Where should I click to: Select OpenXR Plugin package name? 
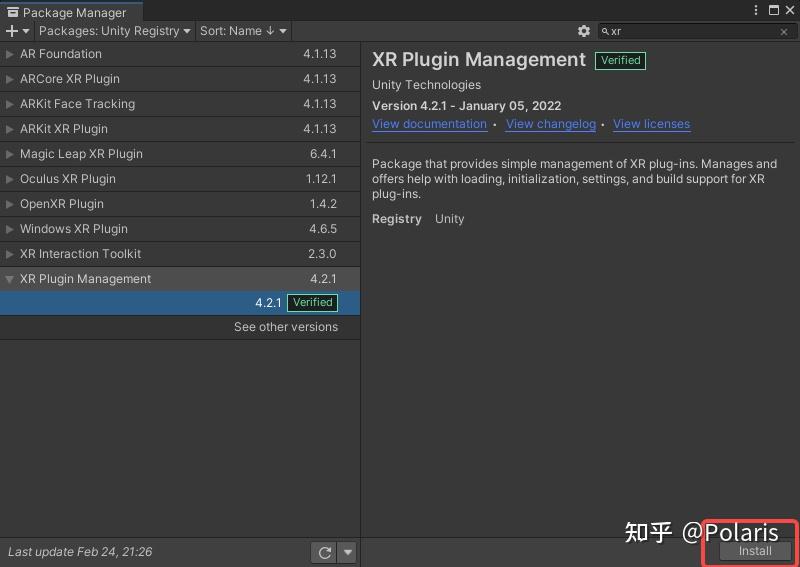(62, 204)
